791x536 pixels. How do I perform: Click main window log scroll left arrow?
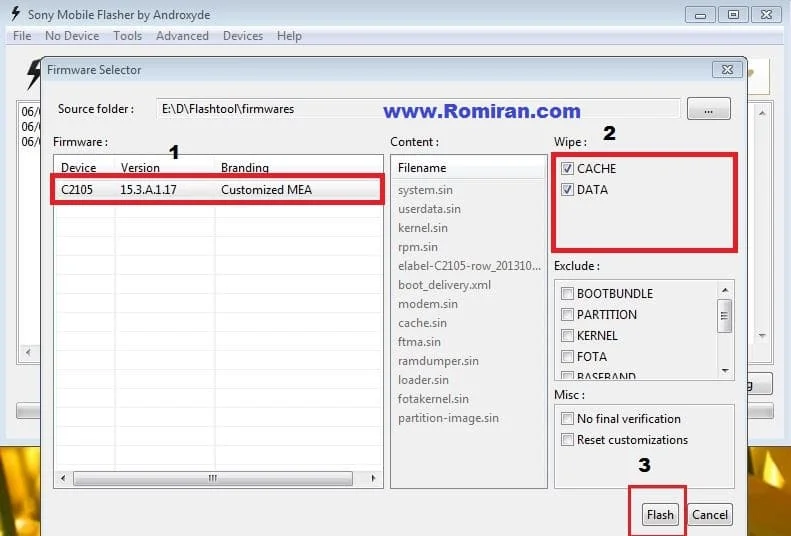tap(28, 352)
